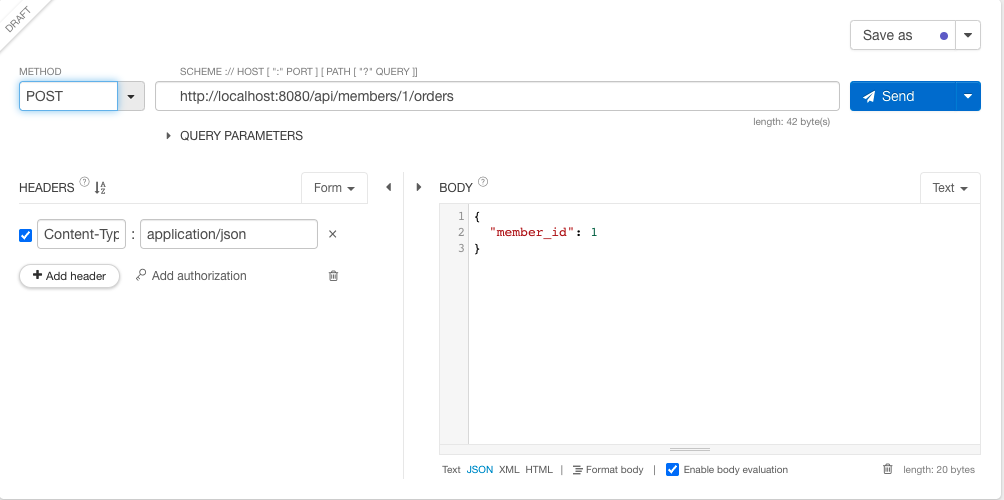Click the body editor resize handle
This screenshot has width=1004, height=500.
coord(690,449)
